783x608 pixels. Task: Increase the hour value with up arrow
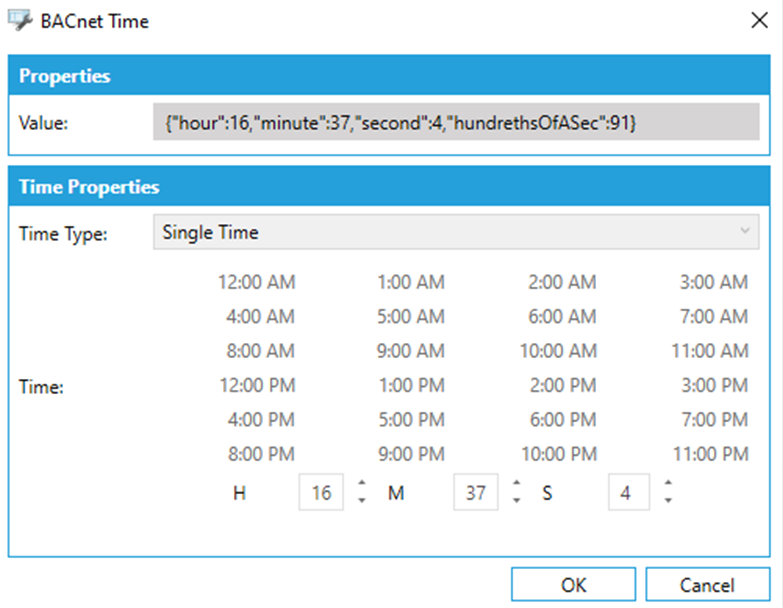(x=362, y=485)
